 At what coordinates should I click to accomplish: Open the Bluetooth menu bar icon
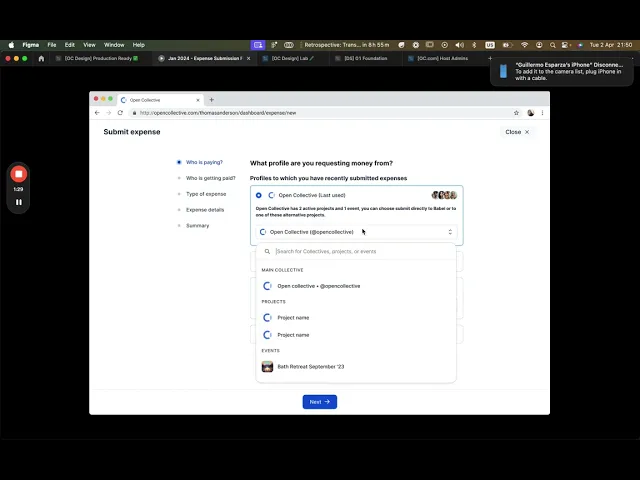[x=474, y=45]
